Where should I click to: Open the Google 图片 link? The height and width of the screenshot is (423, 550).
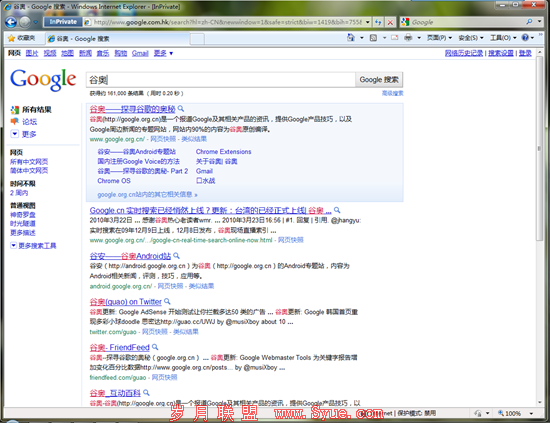tap(32, 53)
